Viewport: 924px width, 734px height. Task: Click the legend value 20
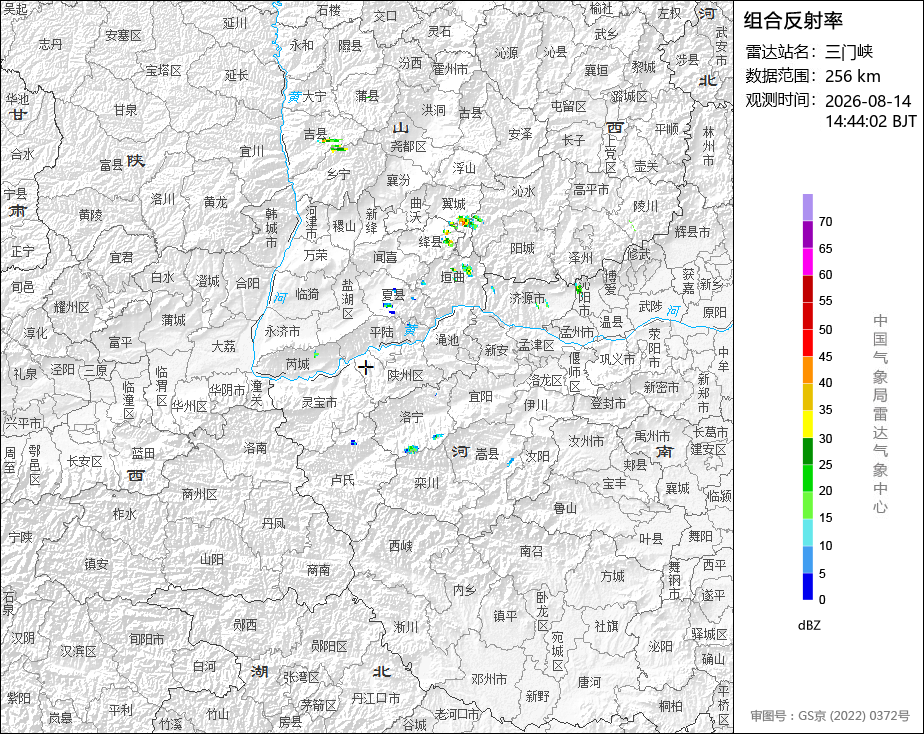pos(826,491)
